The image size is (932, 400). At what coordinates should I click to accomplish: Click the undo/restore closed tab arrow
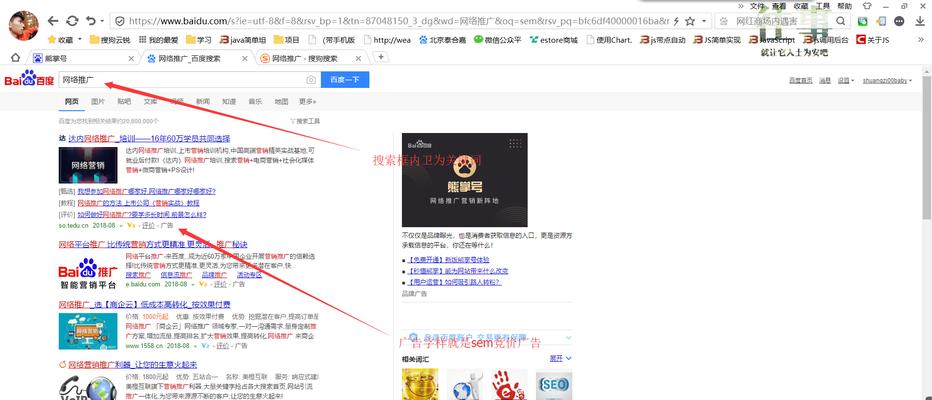[x=90, y=21]
